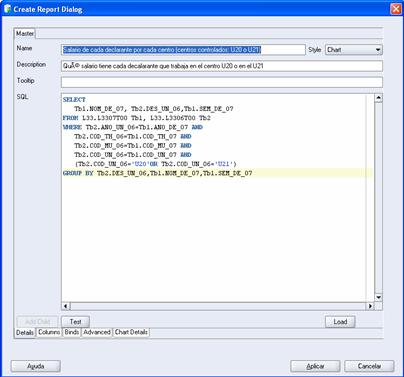Switch to the Binds tab
Screen dimensions: 404x377
coord(72,332)
